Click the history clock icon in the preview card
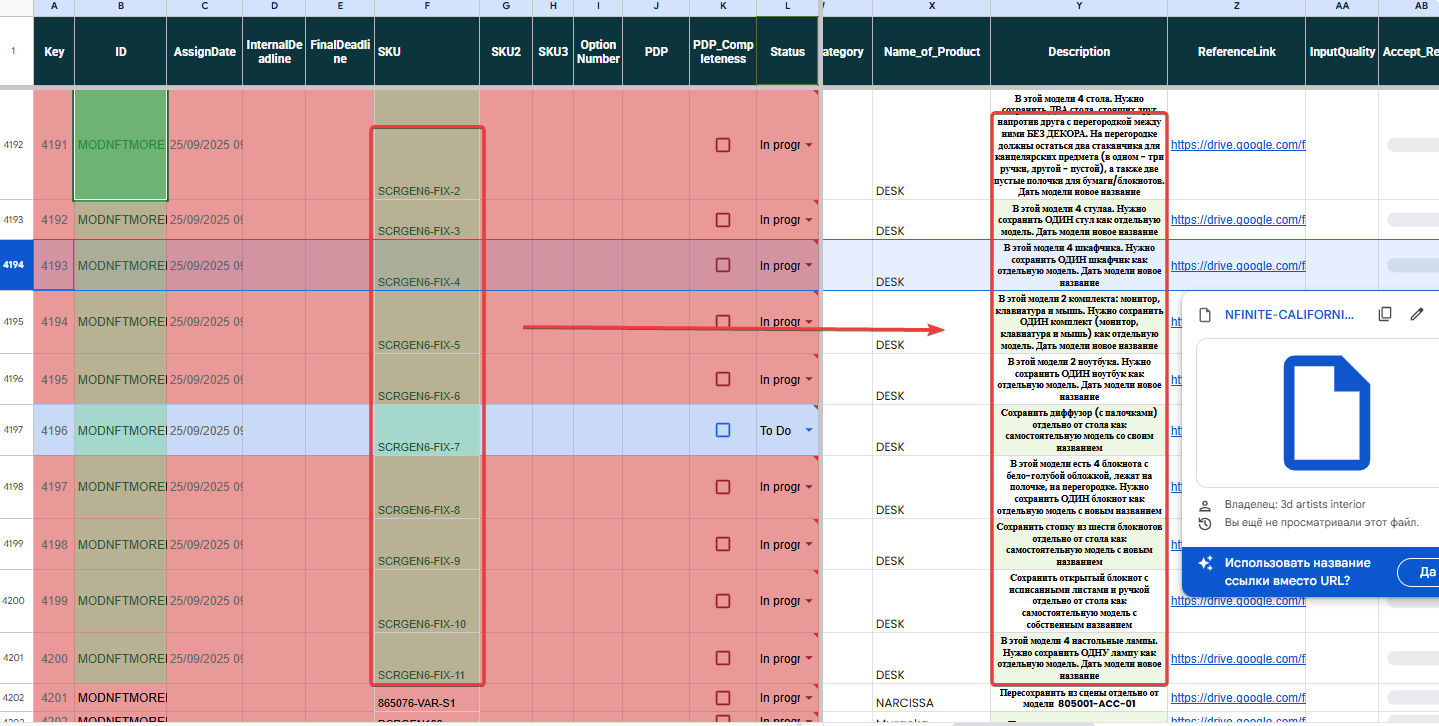Image resolution: width=1439 pixels, height=726 pixels. (1205, 523)
